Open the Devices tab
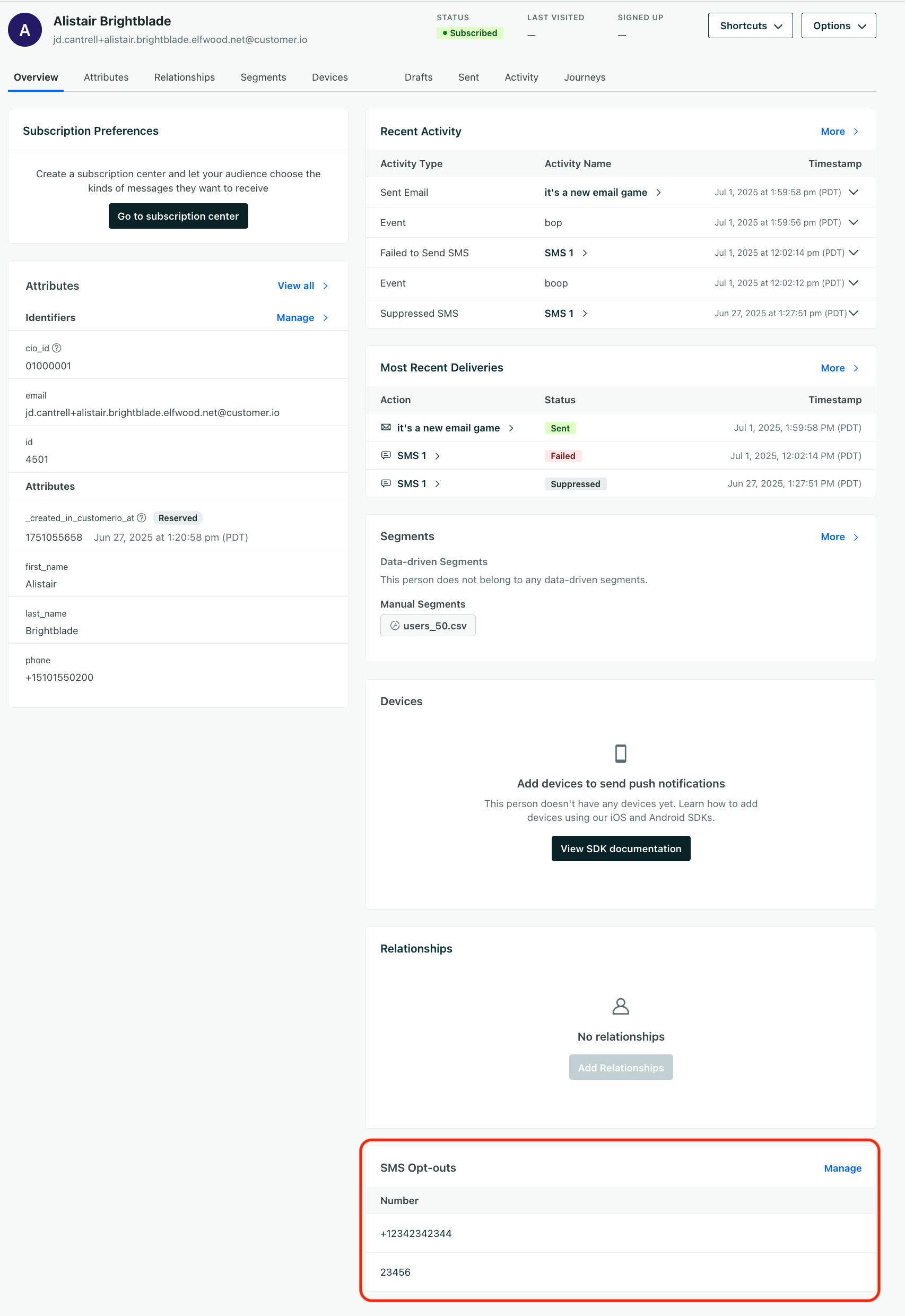905x1316 pixels. click(x=329, y=77)
